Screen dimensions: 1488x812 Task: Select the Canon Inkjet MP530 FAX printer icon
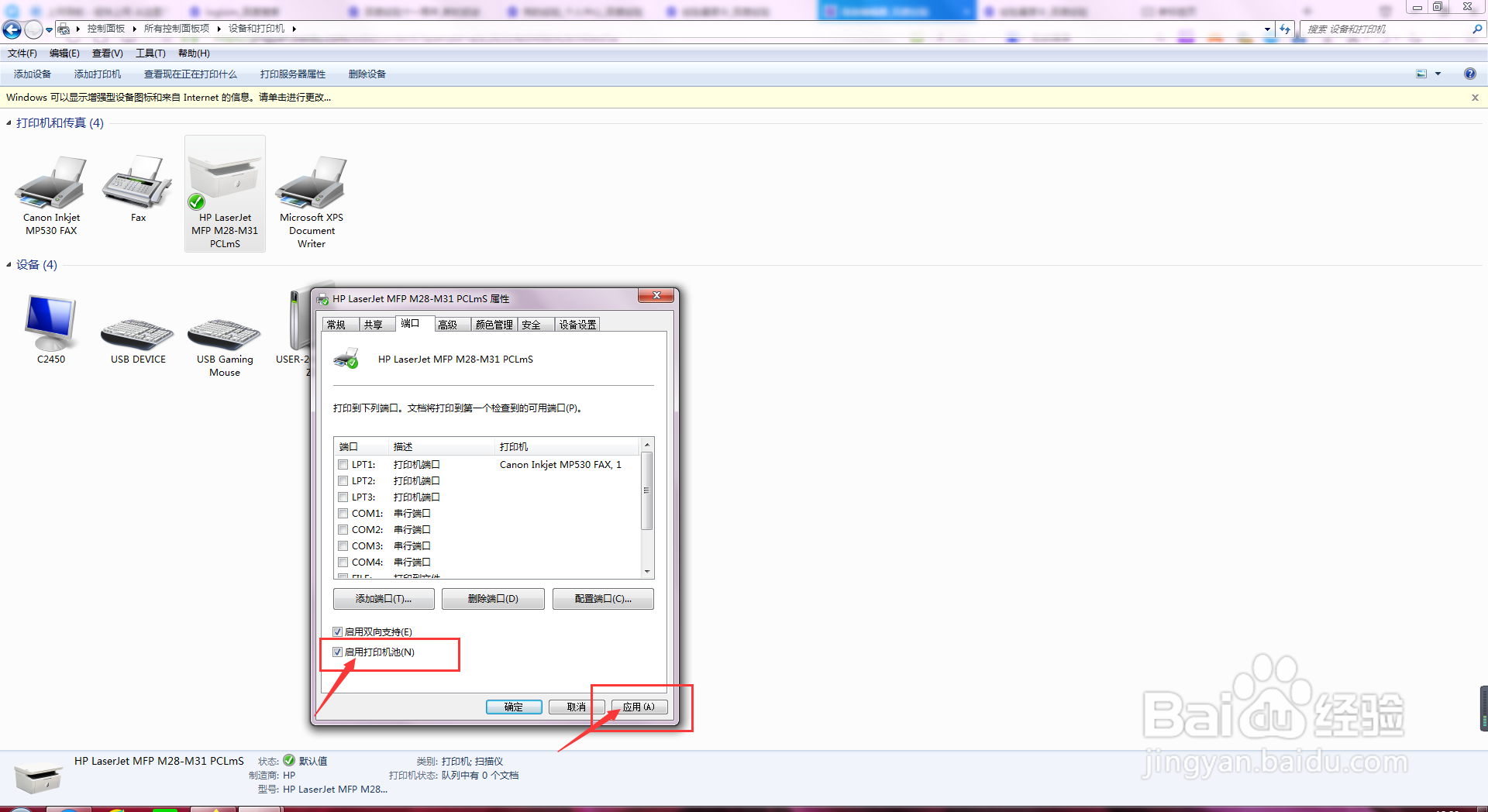pos(51,184)
